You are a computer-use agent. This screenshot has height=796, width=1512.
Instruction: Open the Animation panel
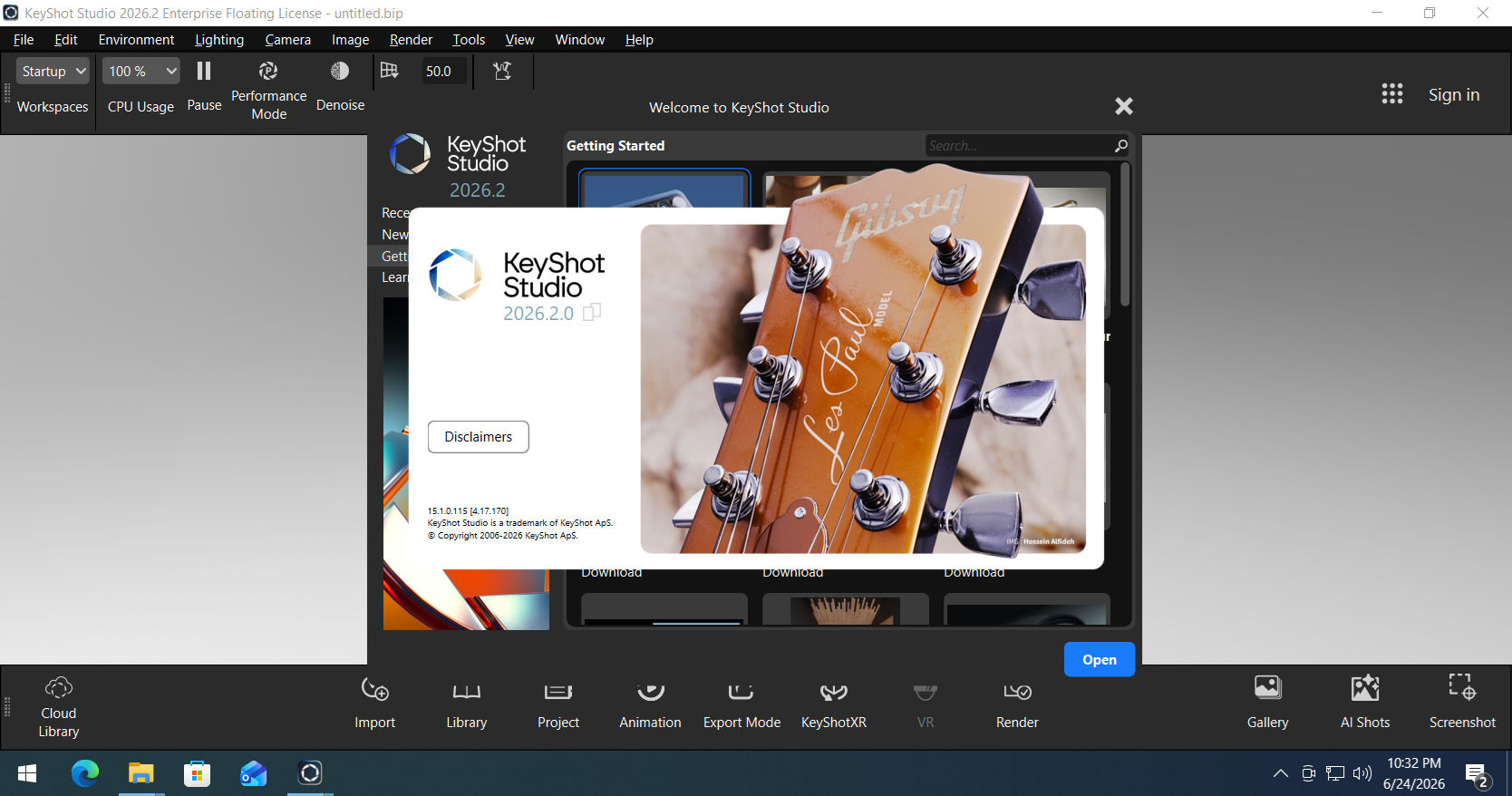[650, 704]
